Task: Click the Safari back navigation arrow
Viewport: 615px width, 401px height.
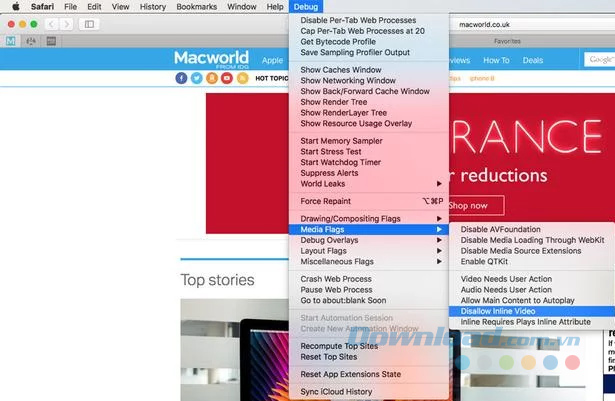Action: point(50,23)
